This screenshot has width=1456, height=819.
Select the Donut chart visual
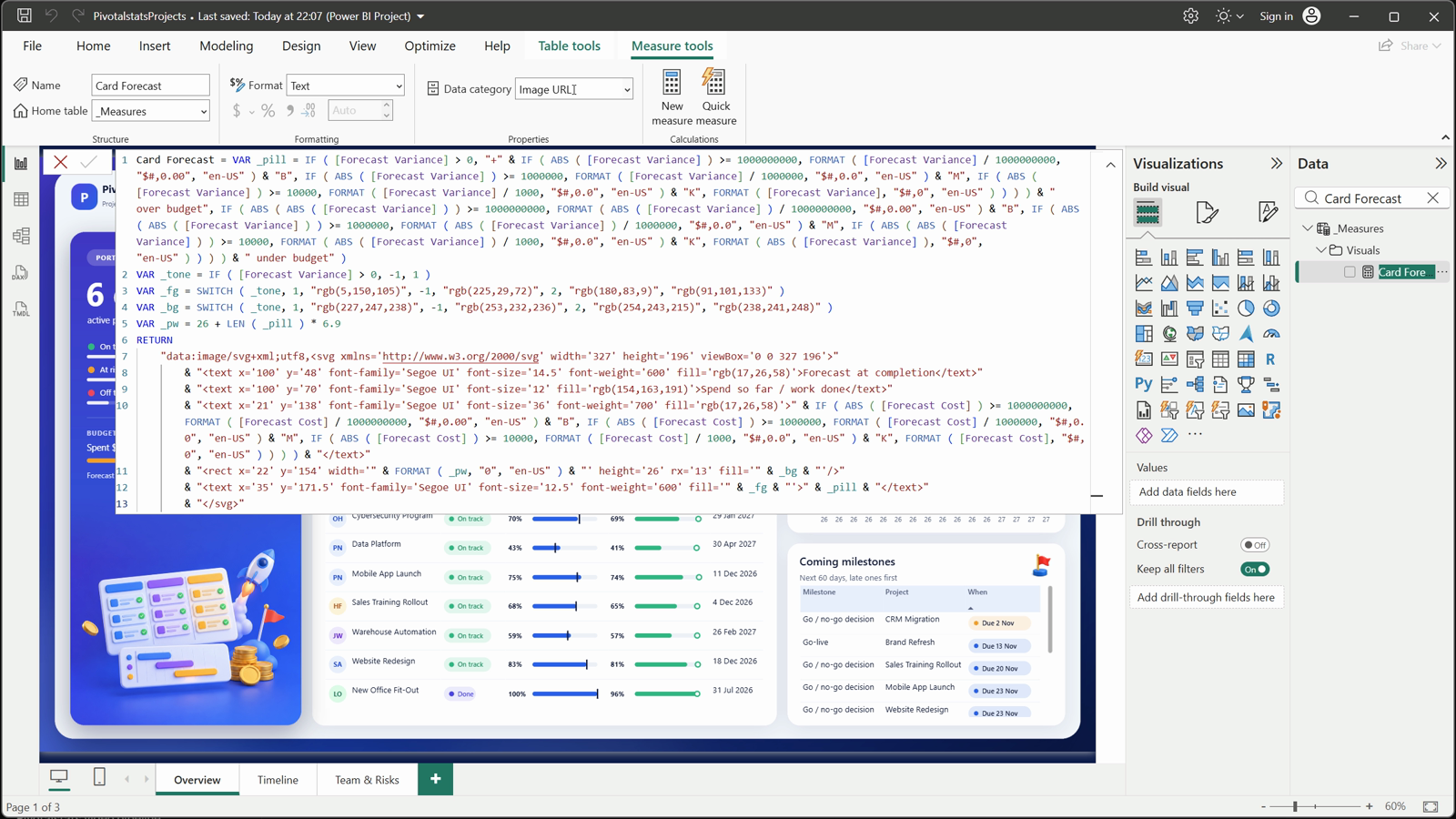1271,308
